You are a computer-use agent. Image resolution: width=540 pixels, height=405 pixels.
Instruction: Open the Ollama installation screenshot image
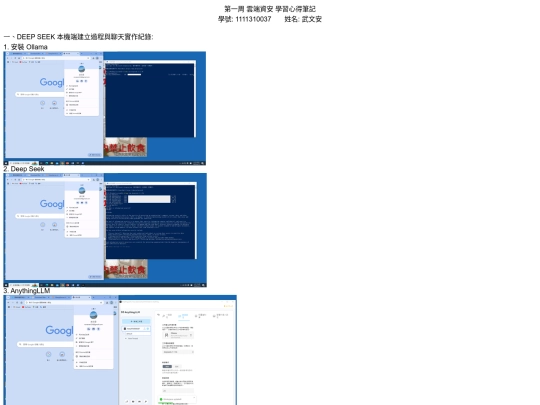point(105,108)
